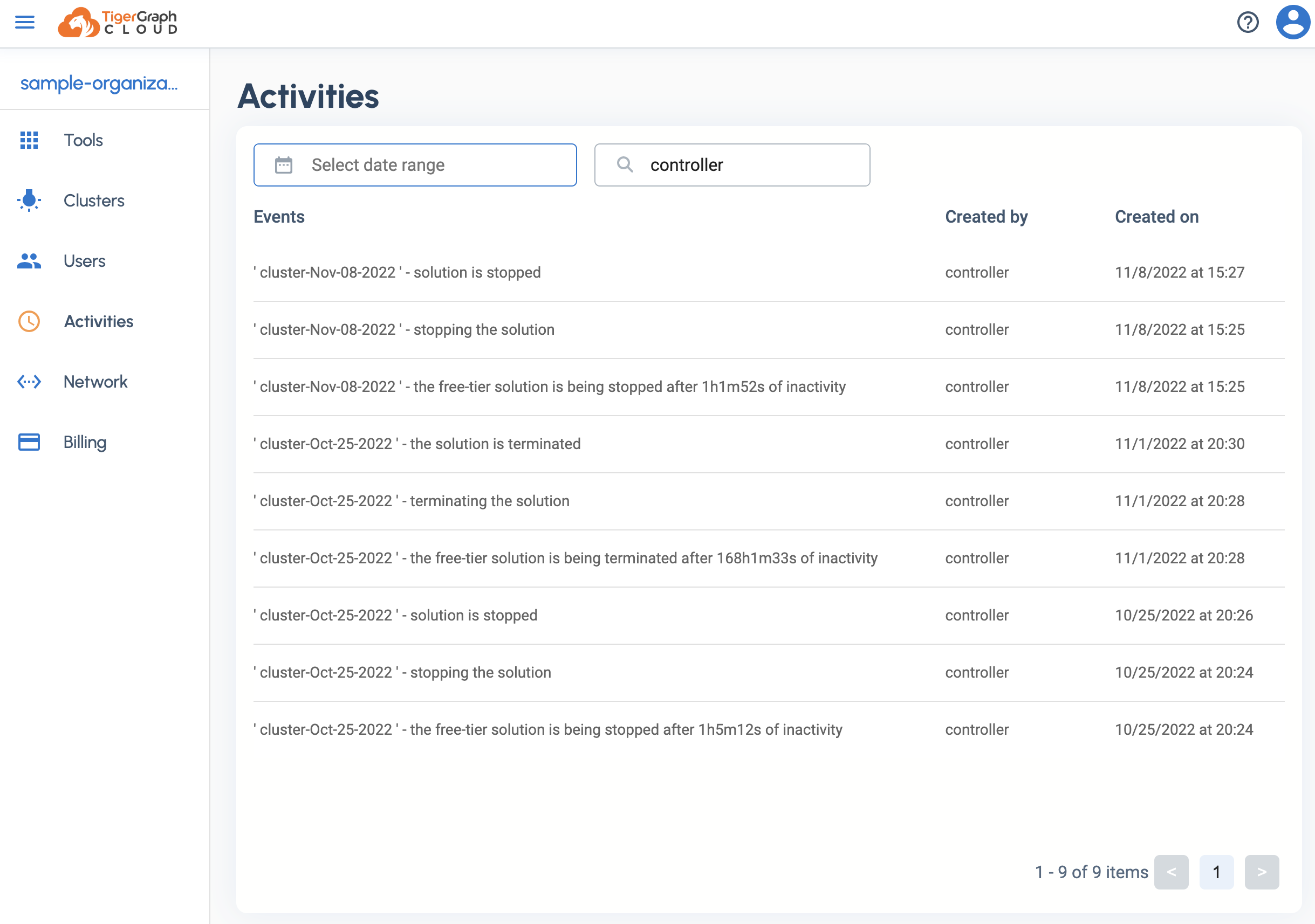The height and width of the screenshot is (924, 1315).
Task: Click the previous page arrow
Action: coord(1172,872)
